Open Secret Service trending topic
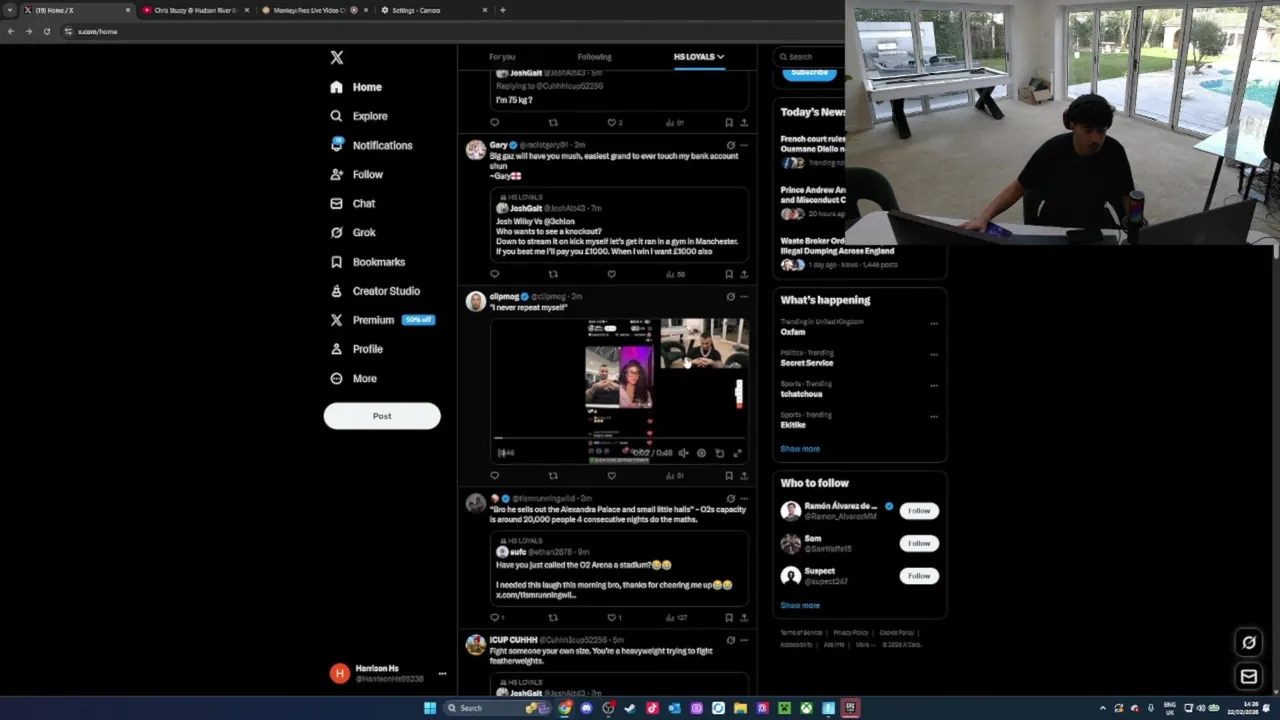 click(x=807, y=363)
